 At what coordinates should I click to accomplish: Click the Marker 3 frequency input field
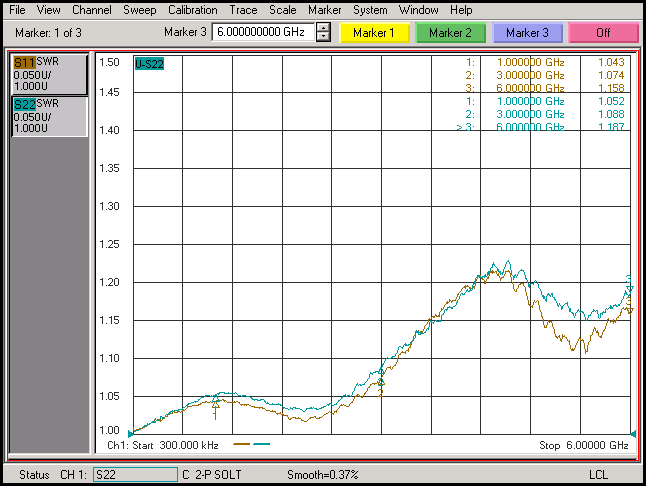(x=263, y=33)
